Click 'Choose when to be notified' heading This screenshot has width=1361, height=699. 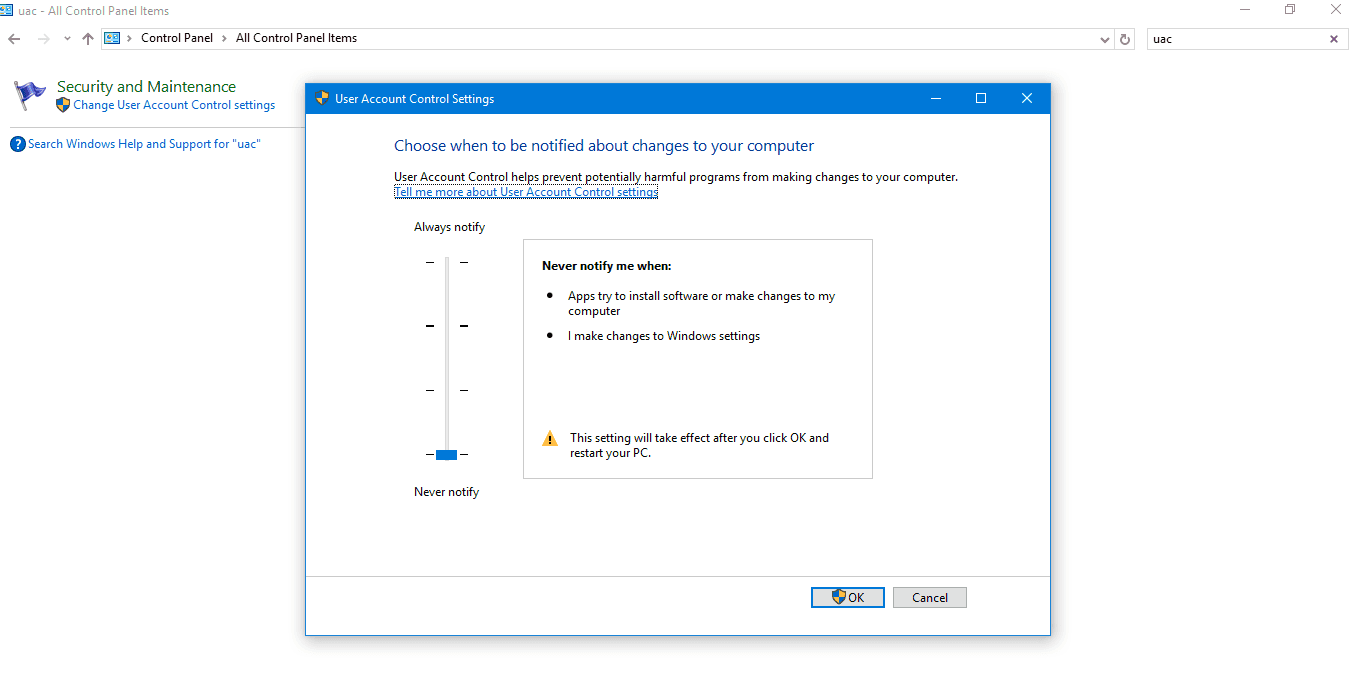[x=604, y=146]
